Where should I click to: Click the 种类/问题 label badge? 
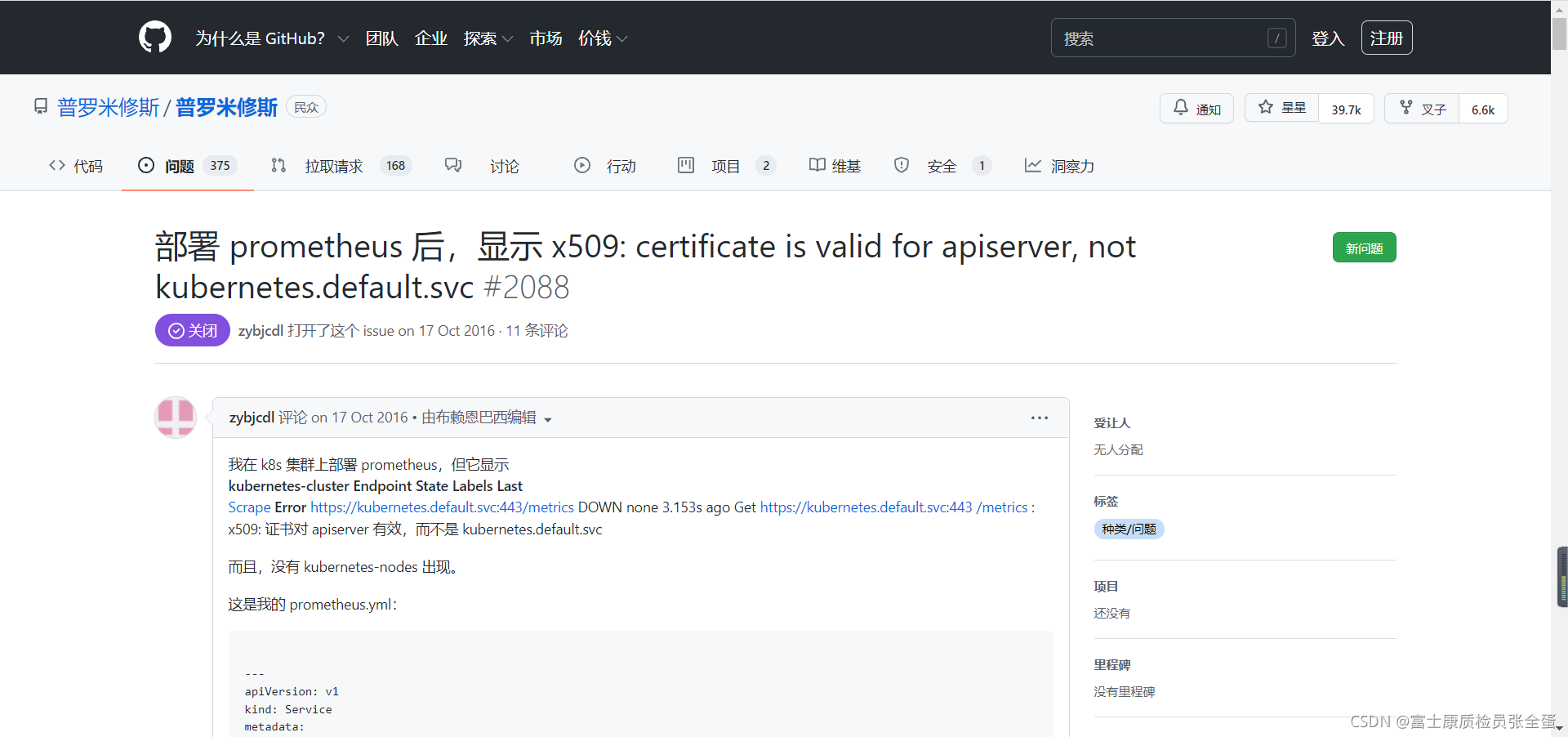1129,529
